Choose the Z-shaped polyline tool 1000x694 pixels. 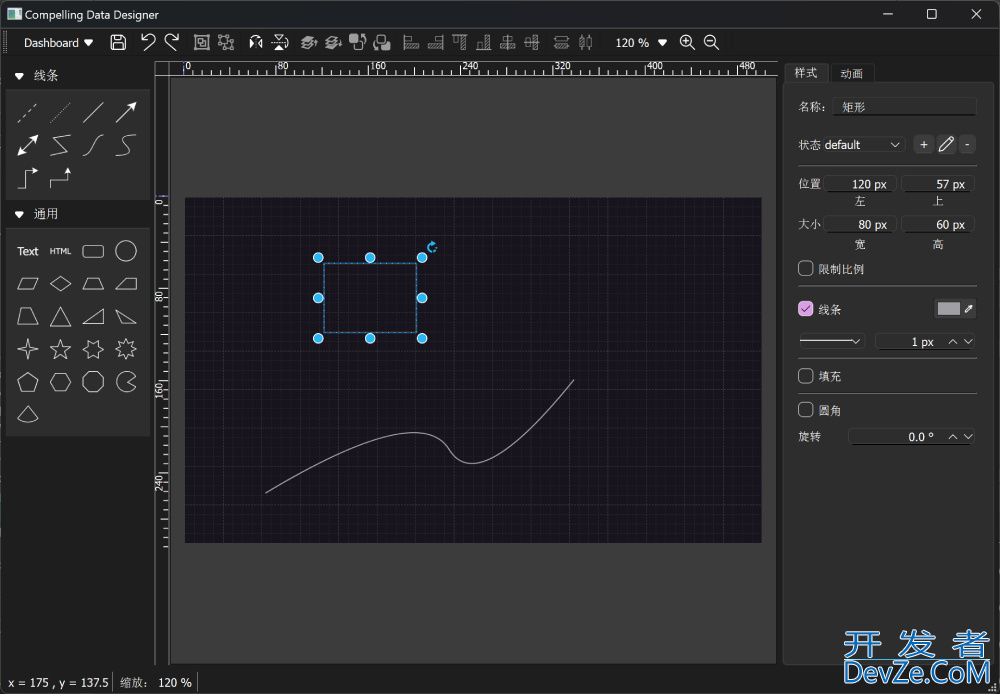pos(60,145)
